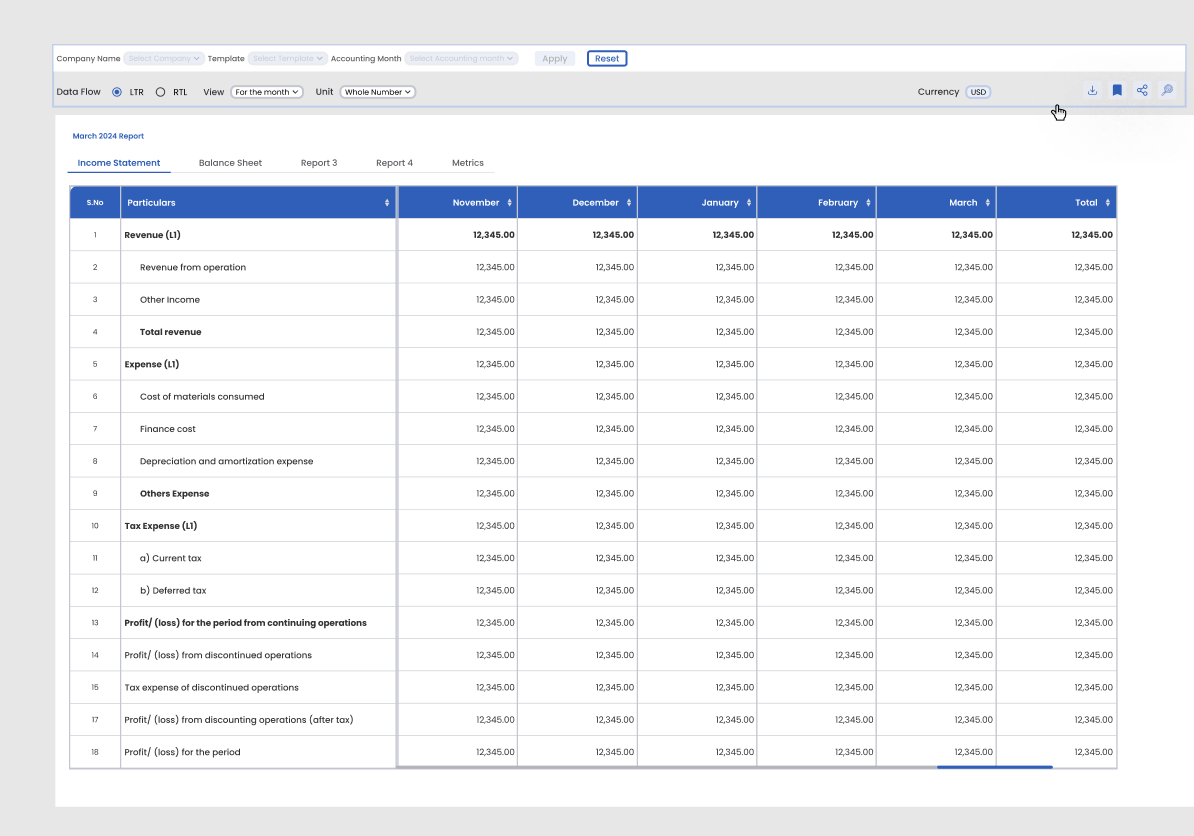Sort the December column
1194x836 pixels.
629,203
